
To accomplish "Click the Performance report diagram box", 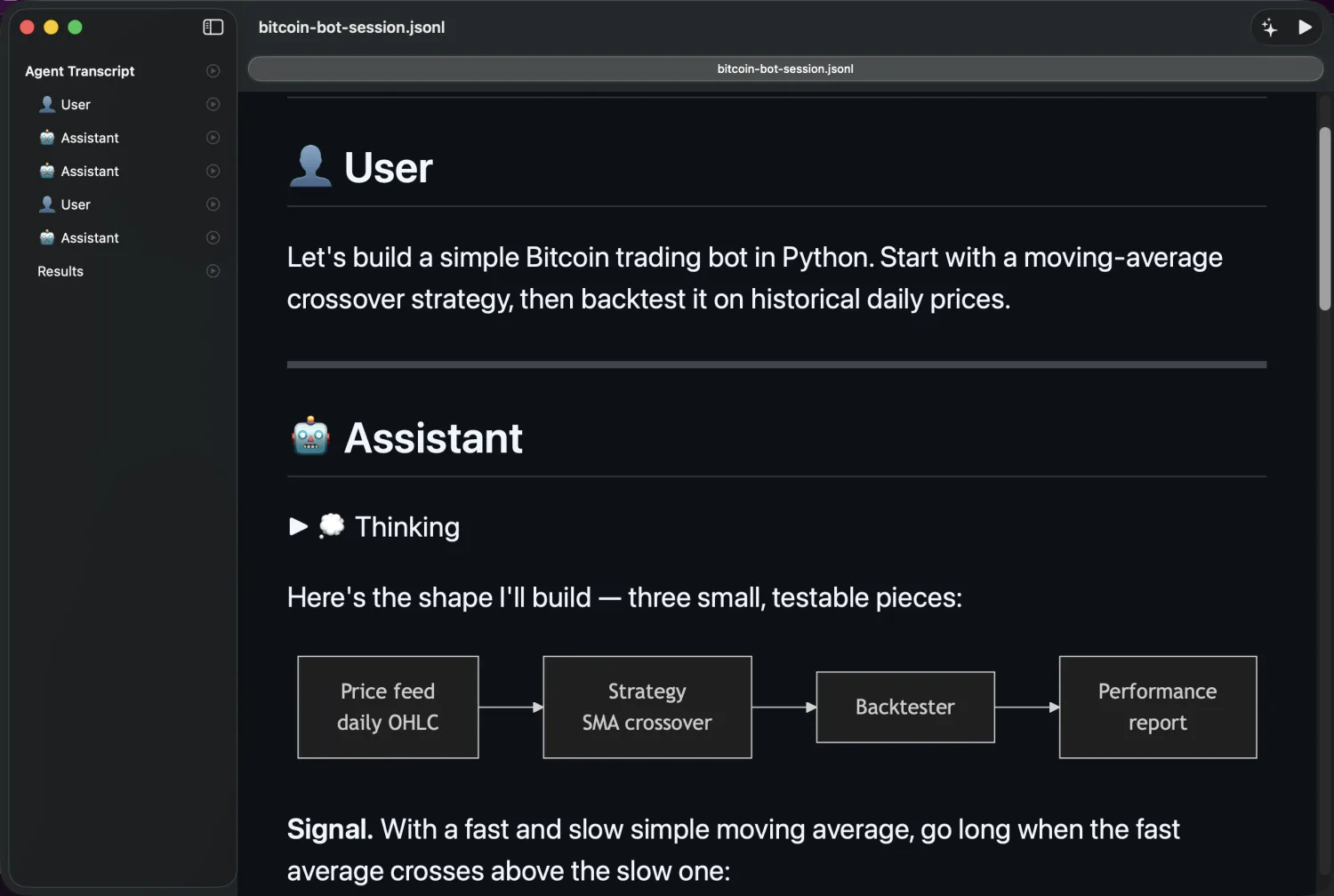I will (x=1157, y=708).
